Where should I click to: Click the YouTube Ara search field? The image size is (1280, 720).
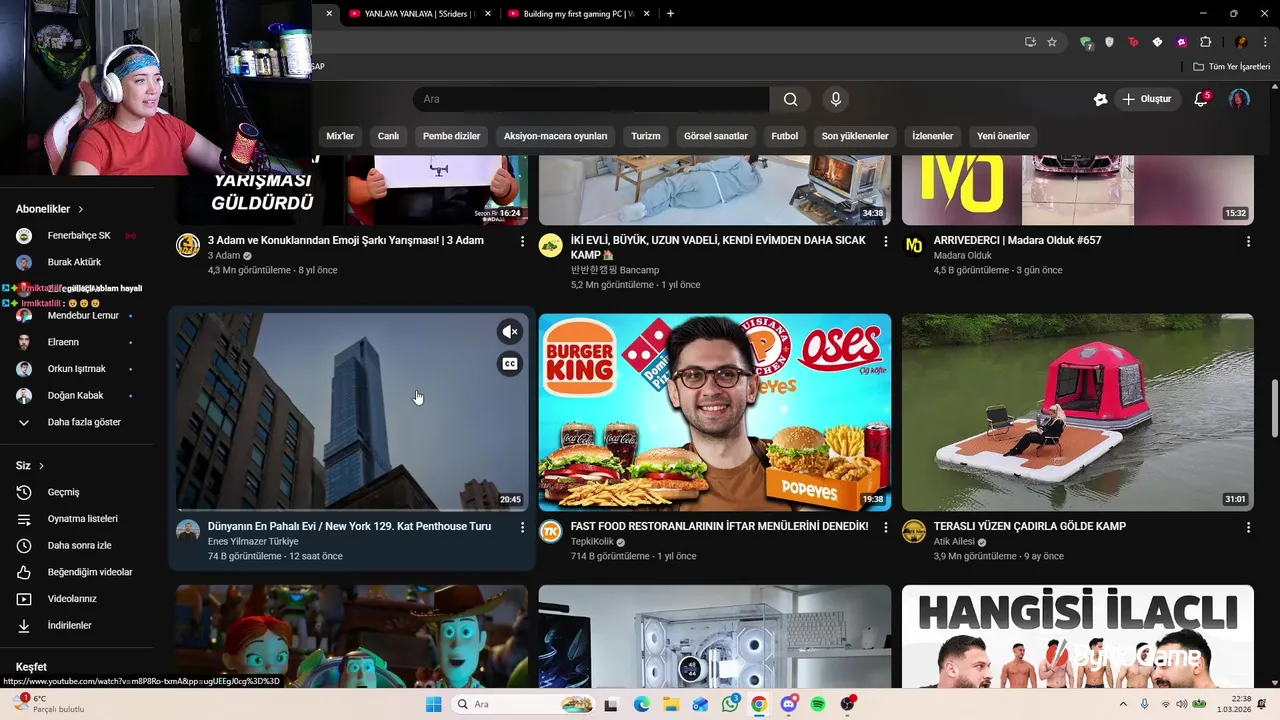[x=591, y=99]
